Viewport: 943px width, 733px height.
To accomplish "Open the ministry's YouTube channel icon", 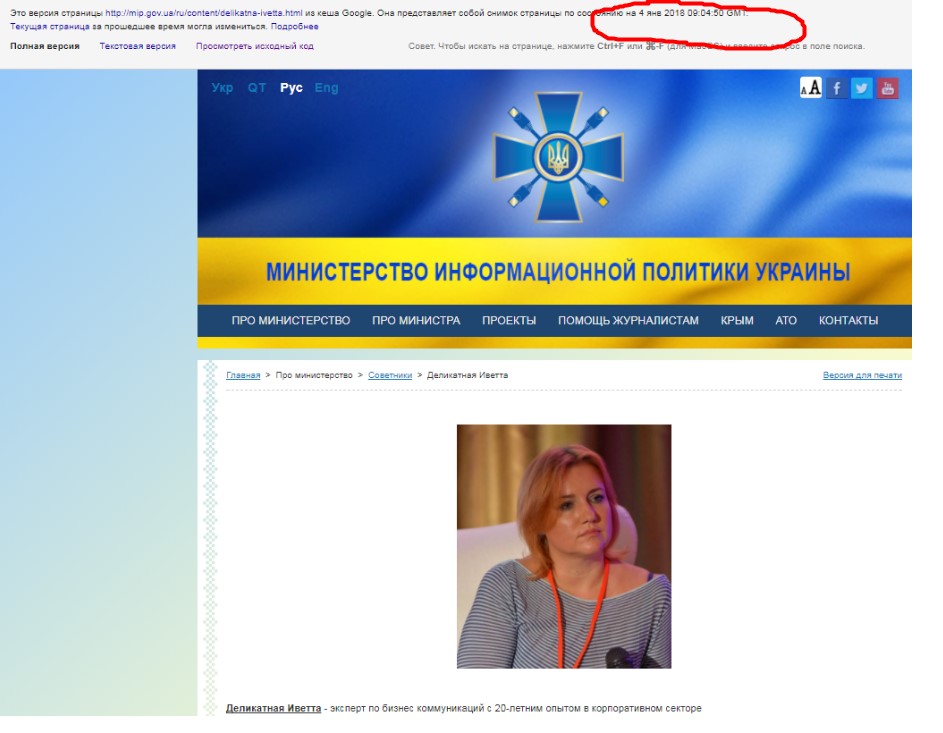I will (x=888, y=88).
